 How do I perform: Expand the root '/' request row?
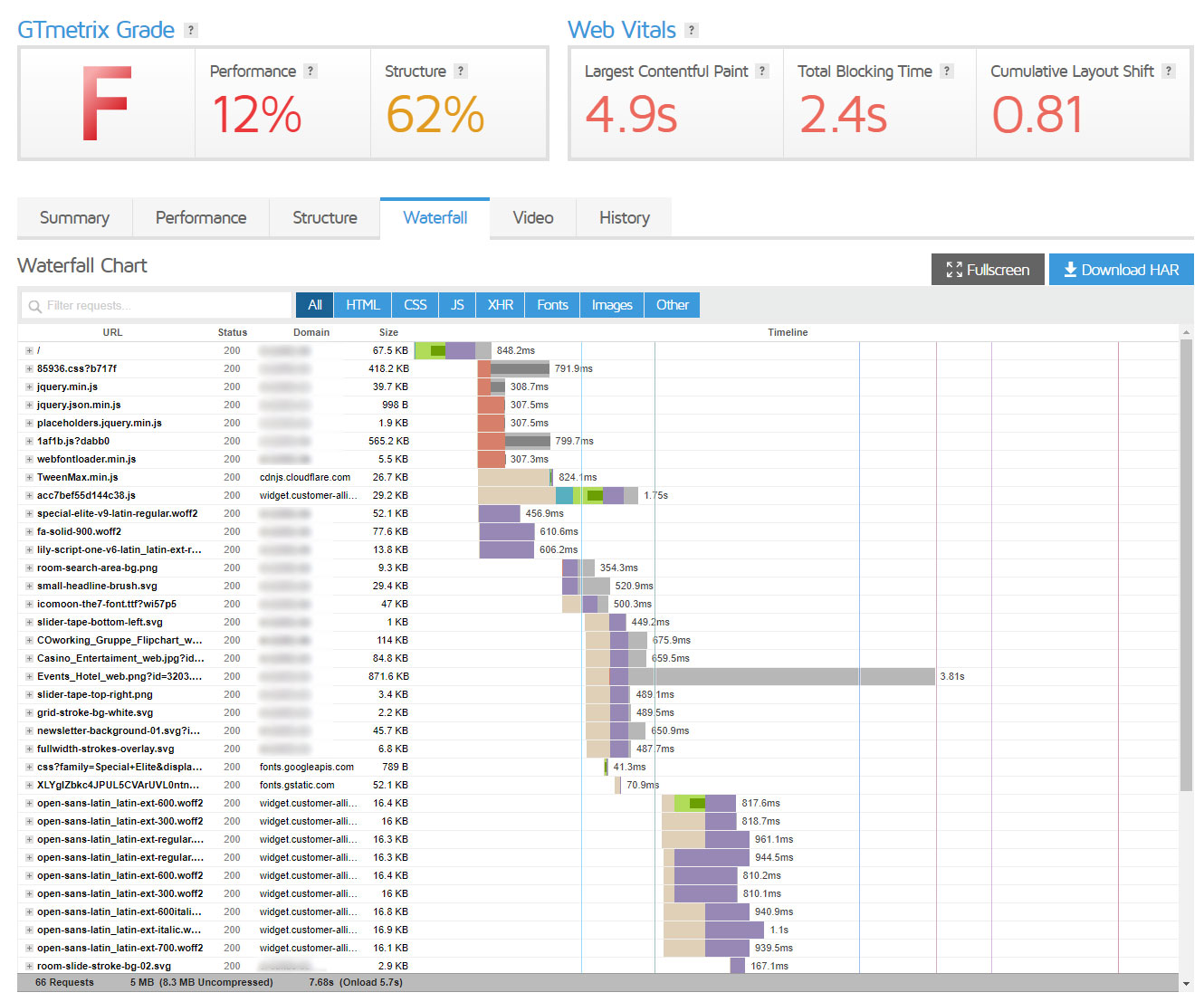pyautogui.click(x=27, y=350)
